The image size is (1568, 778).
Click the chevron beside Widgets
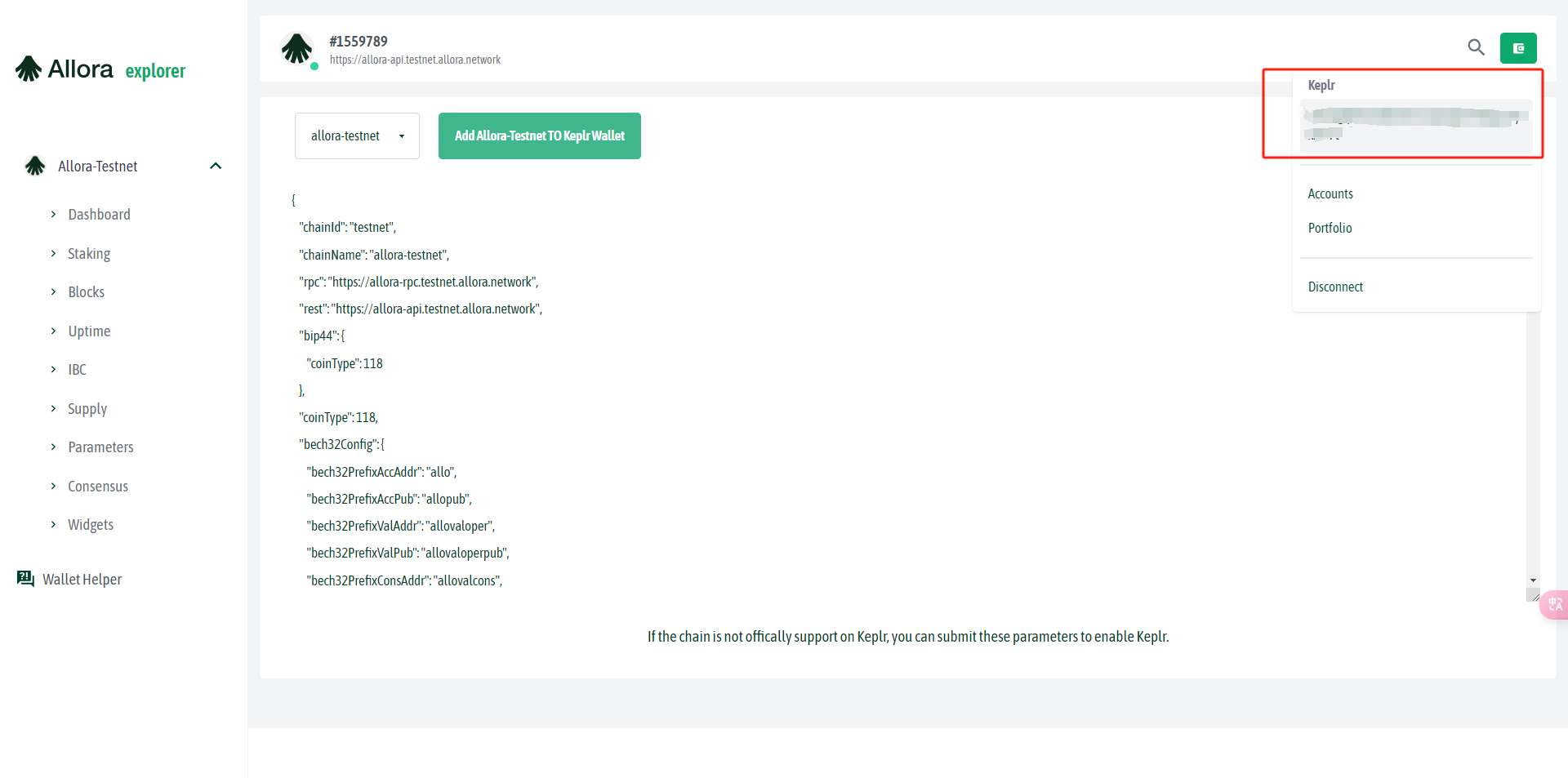pyautogui.click(x=53, y=524)
